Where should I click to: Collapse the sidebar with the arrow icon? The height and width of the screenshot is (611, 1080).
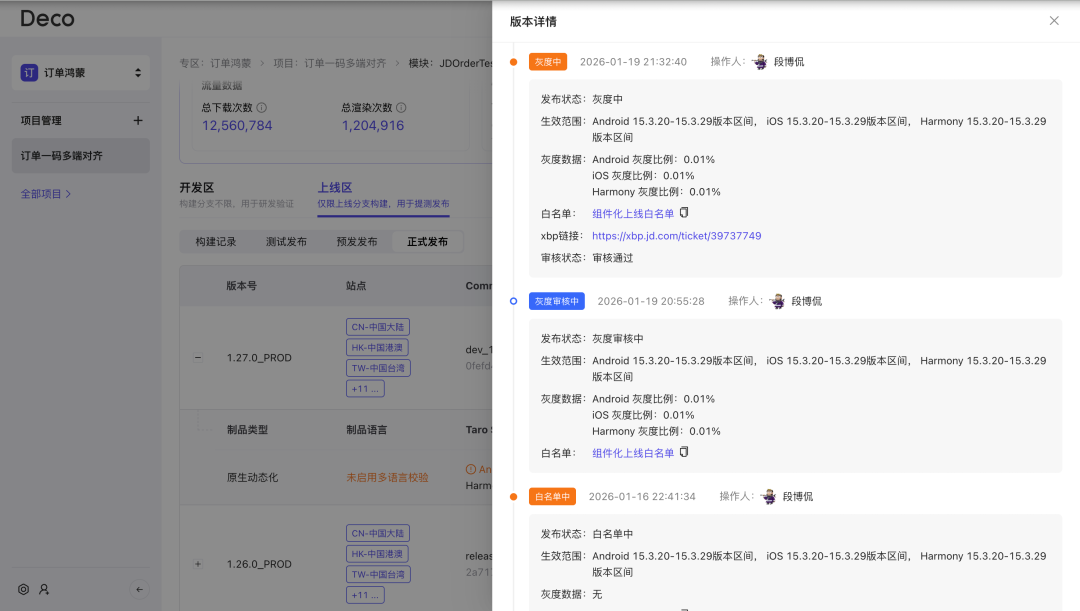tap(140, 590)
